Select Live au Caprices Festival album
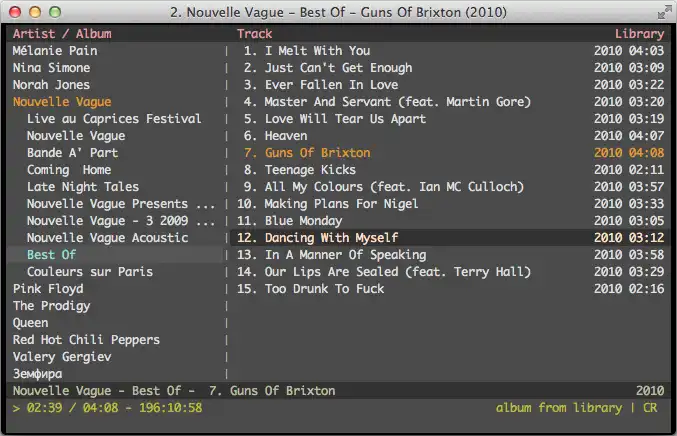This screenshot has height=436, width=677. pos(114,119)
